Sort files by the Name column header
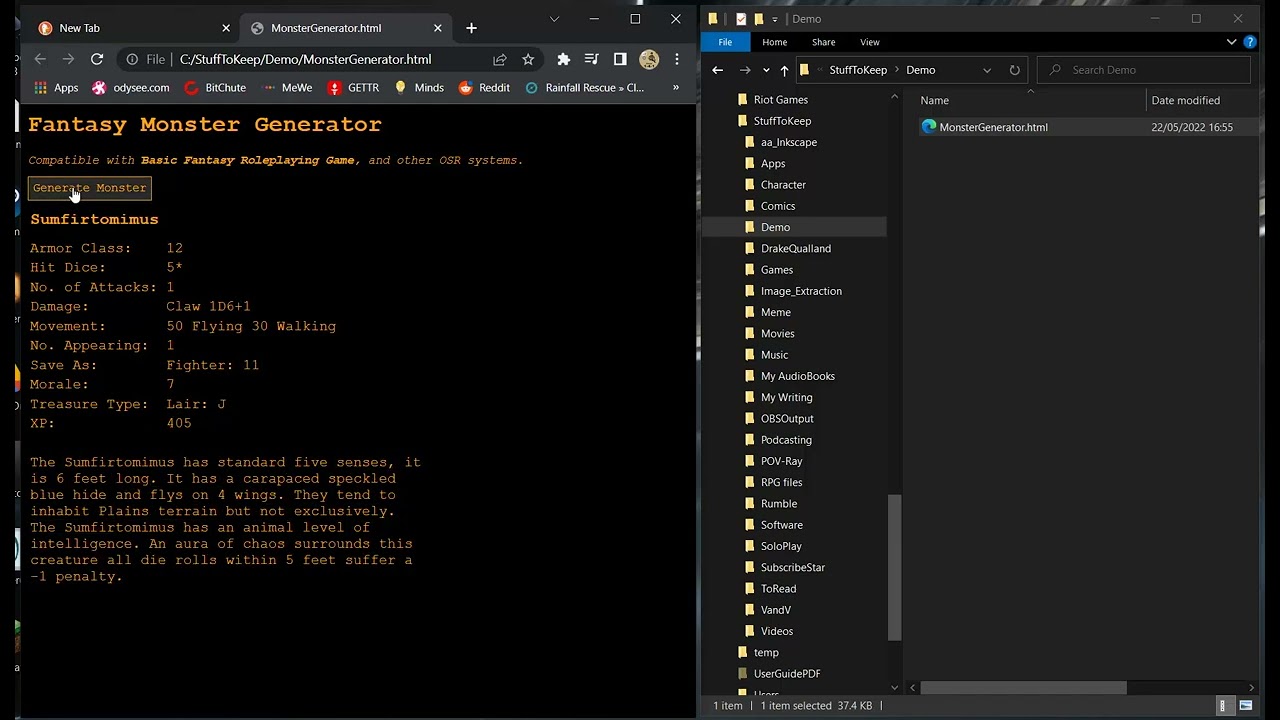The width and height of the screenshot is (1280, 720). [x=935, y=100]
